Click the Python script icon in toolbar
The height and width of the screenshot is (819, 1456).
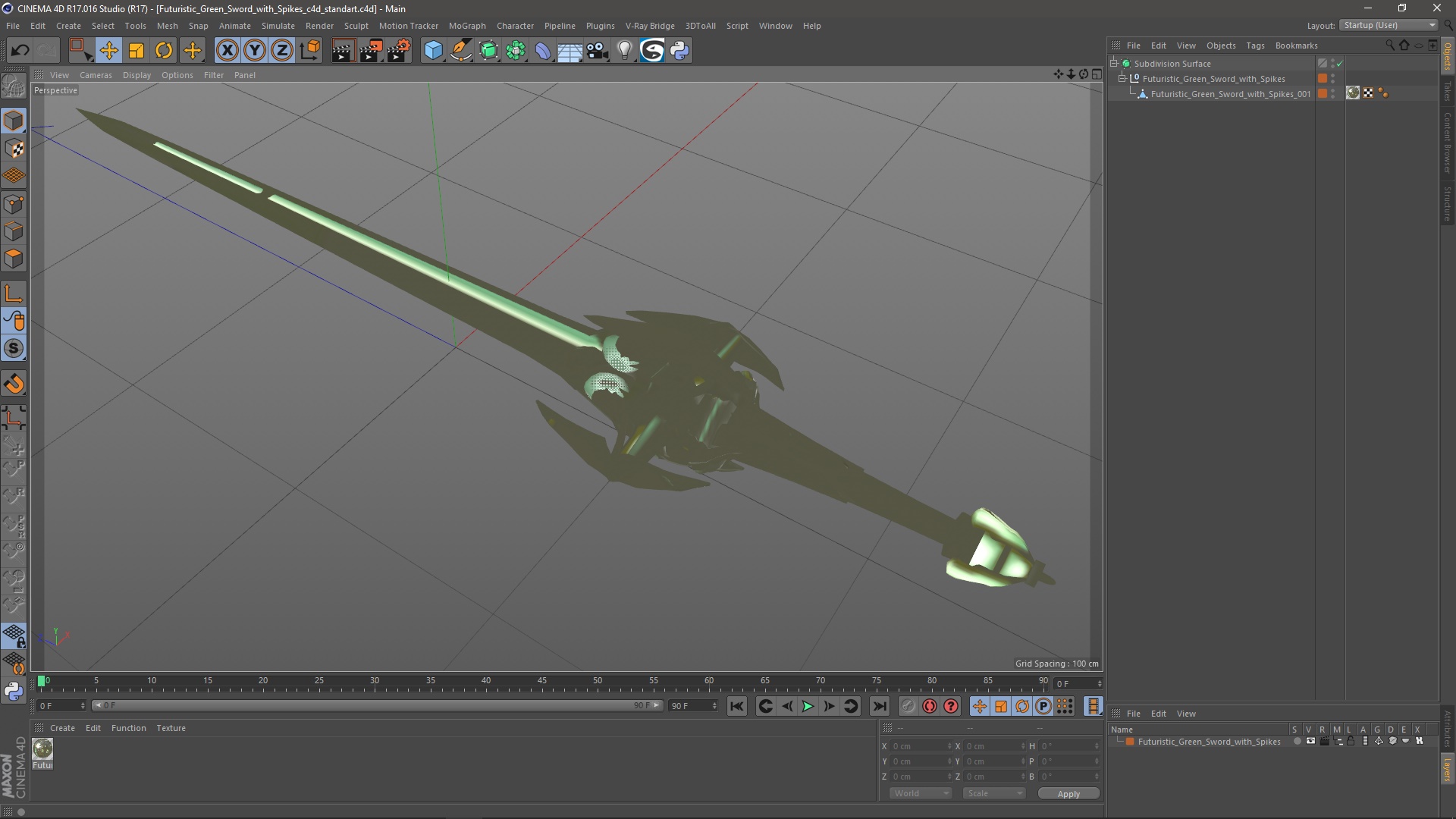[679, 50]
